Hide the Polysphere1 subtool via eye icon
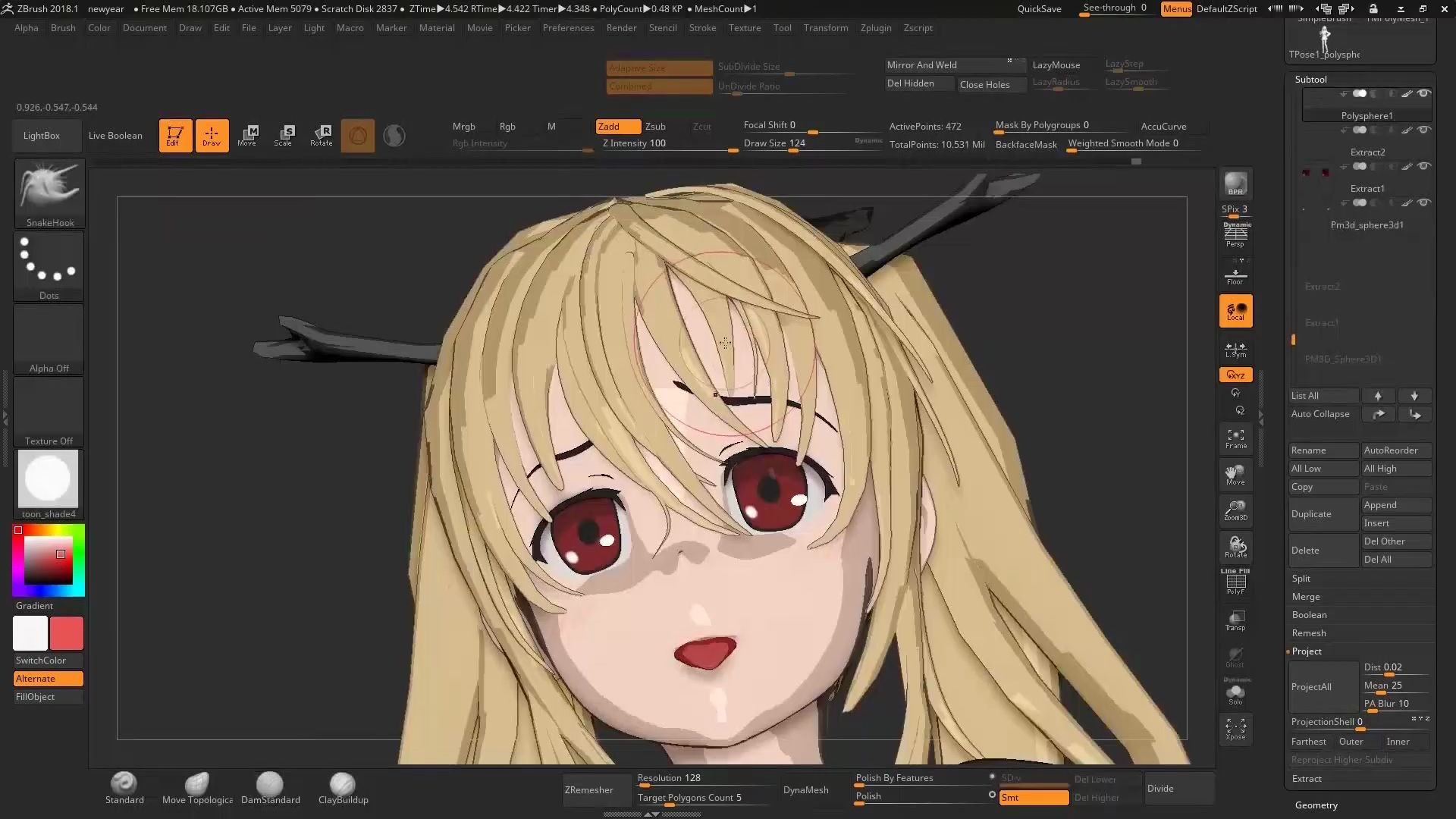This screenshot has width=1456, height=819. coord(1424,94)
